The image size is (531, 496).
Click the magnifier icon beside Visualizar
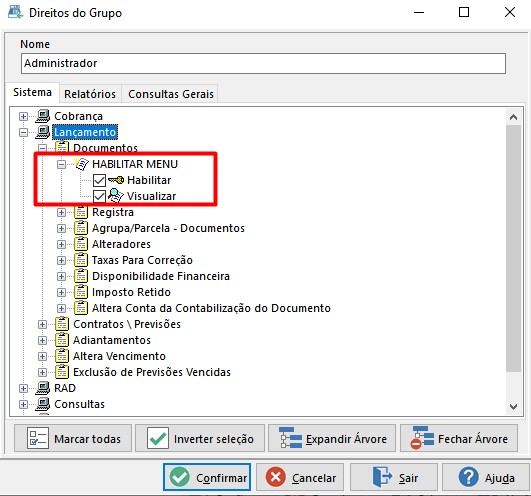click(116, 196)
